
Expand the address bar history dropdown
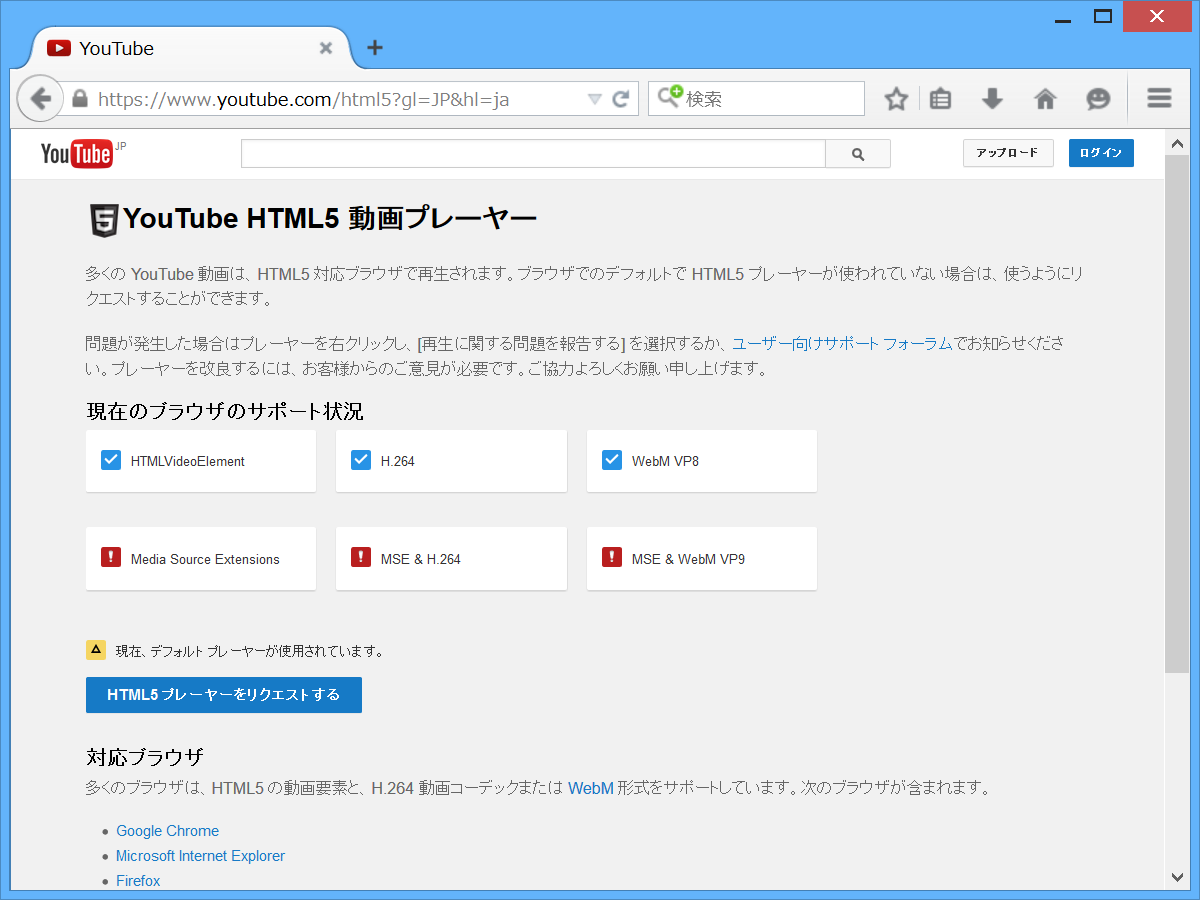coord(594,98)
